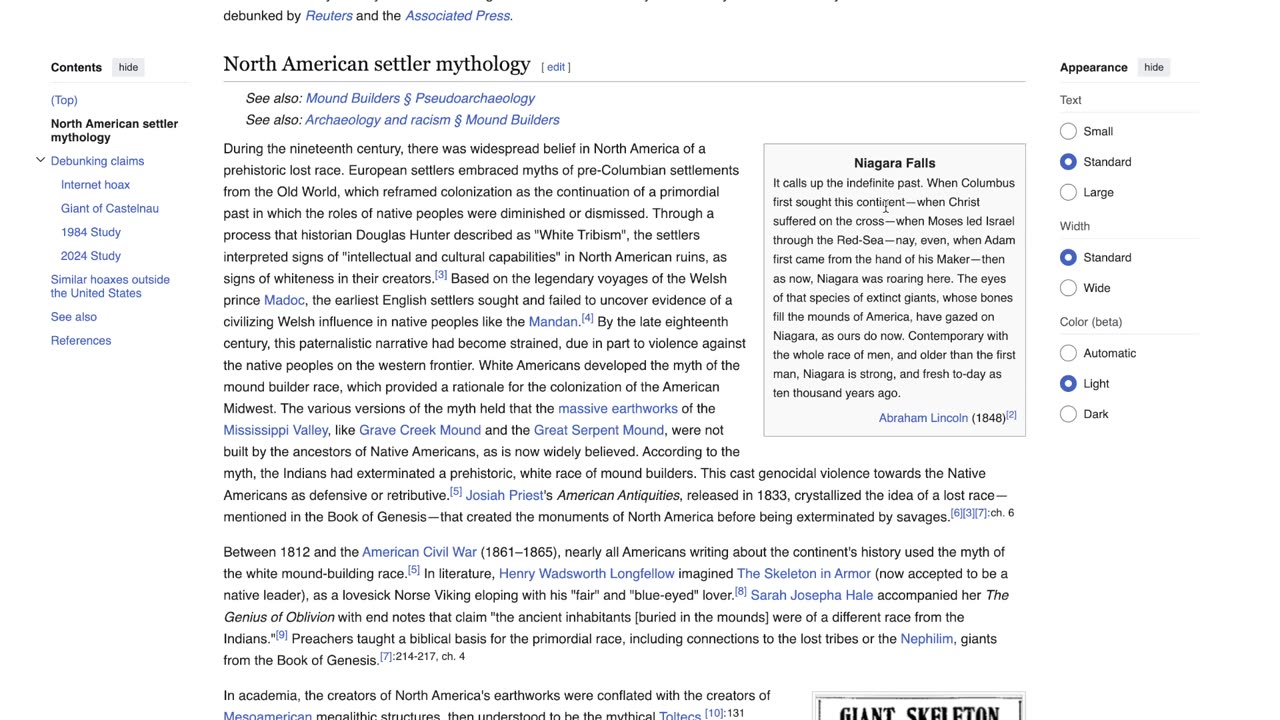The height and width of the screenshot is (720, 1280).
Task: Open the Reuters link
Action: 329,15
